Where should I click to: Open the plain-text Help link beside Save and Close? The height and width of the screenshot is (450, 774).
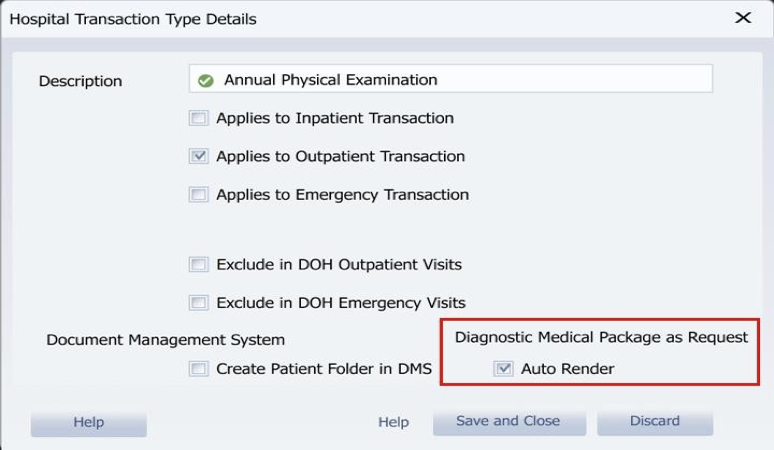[x=393, y=422]
